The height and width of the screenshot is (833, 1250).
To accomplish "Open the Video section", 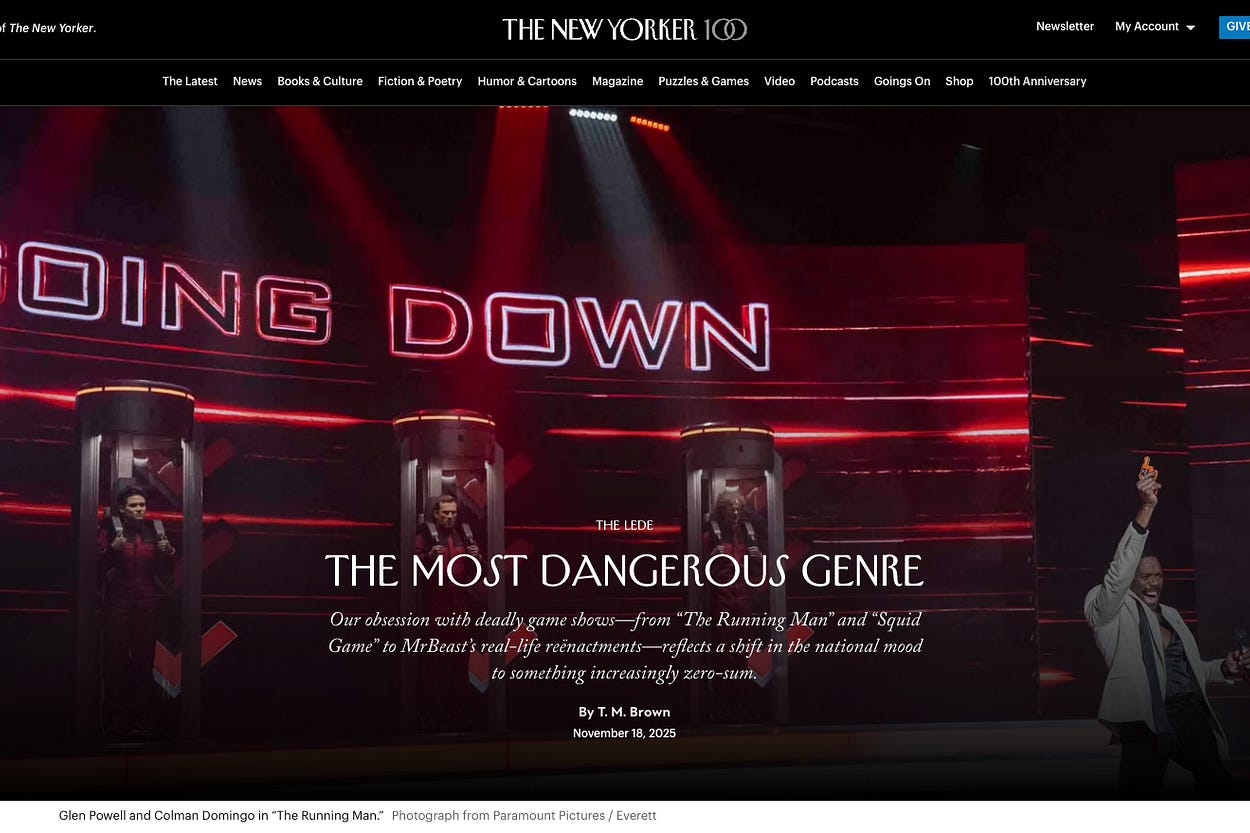I will [x=779, y=81].
